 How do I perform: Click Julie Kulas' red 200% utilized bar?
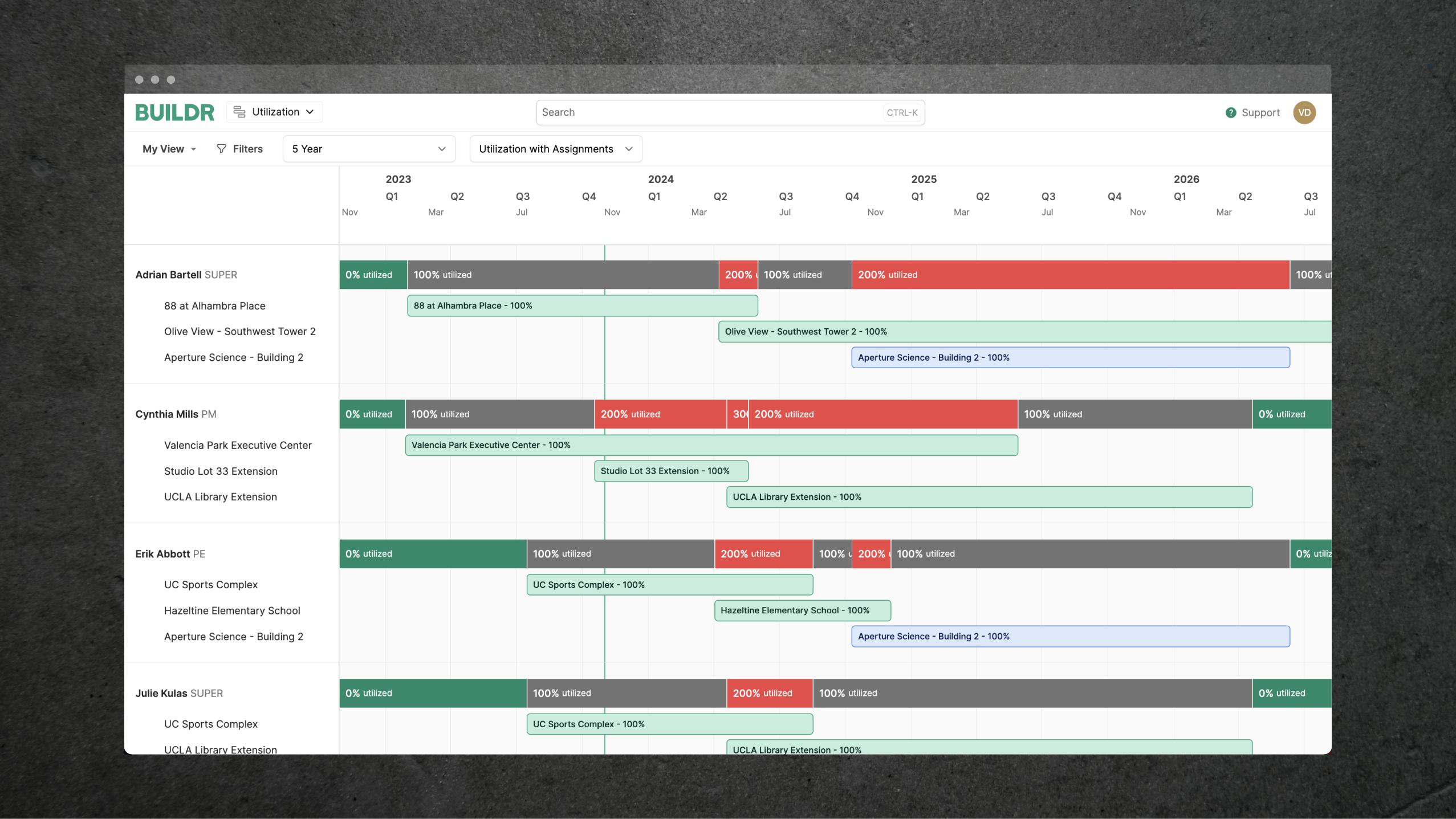point(768,692)
